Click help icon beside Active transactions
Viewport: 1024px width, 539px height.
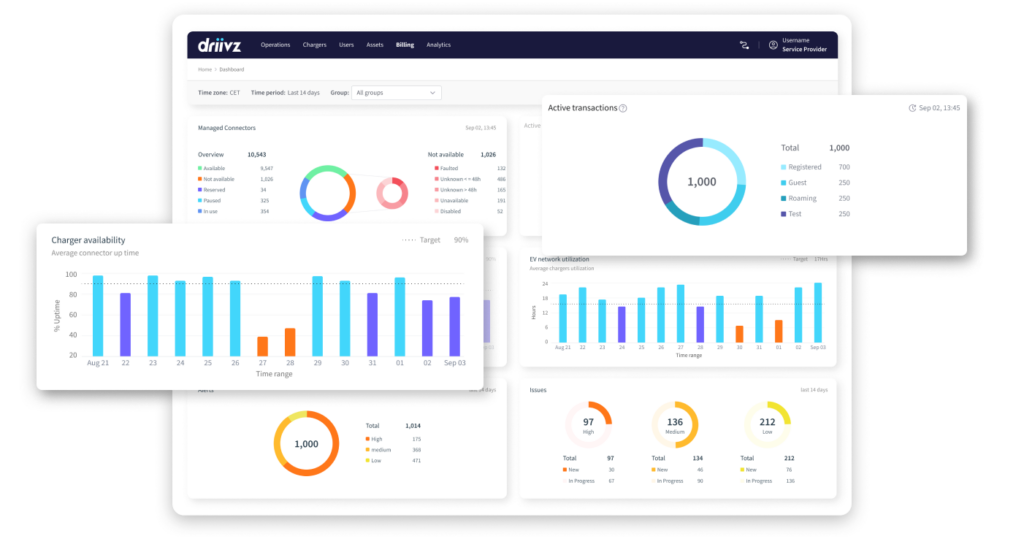(x=623, y=108)
